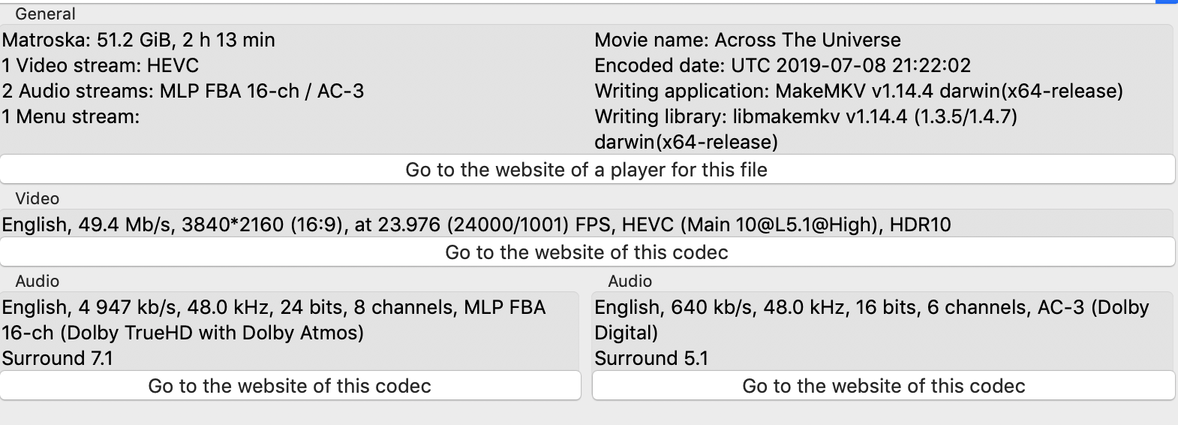Click the '1 Video stream: HEVC' line
This screenshot has height=425, width=1178.
[x=101, y=66]
